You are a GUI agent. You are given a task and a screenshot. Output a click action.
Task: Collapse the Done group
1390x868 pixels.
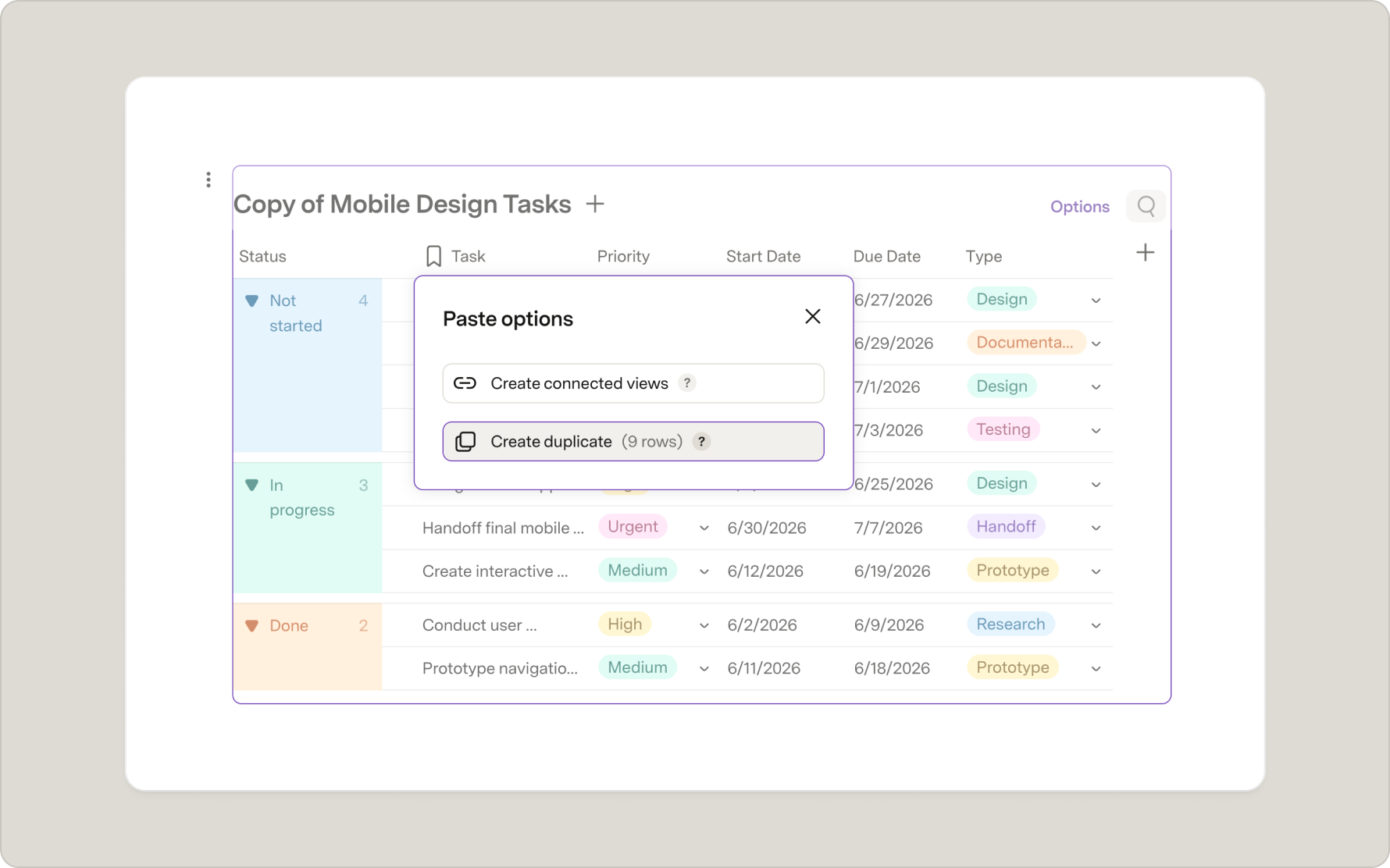(251, 626)
